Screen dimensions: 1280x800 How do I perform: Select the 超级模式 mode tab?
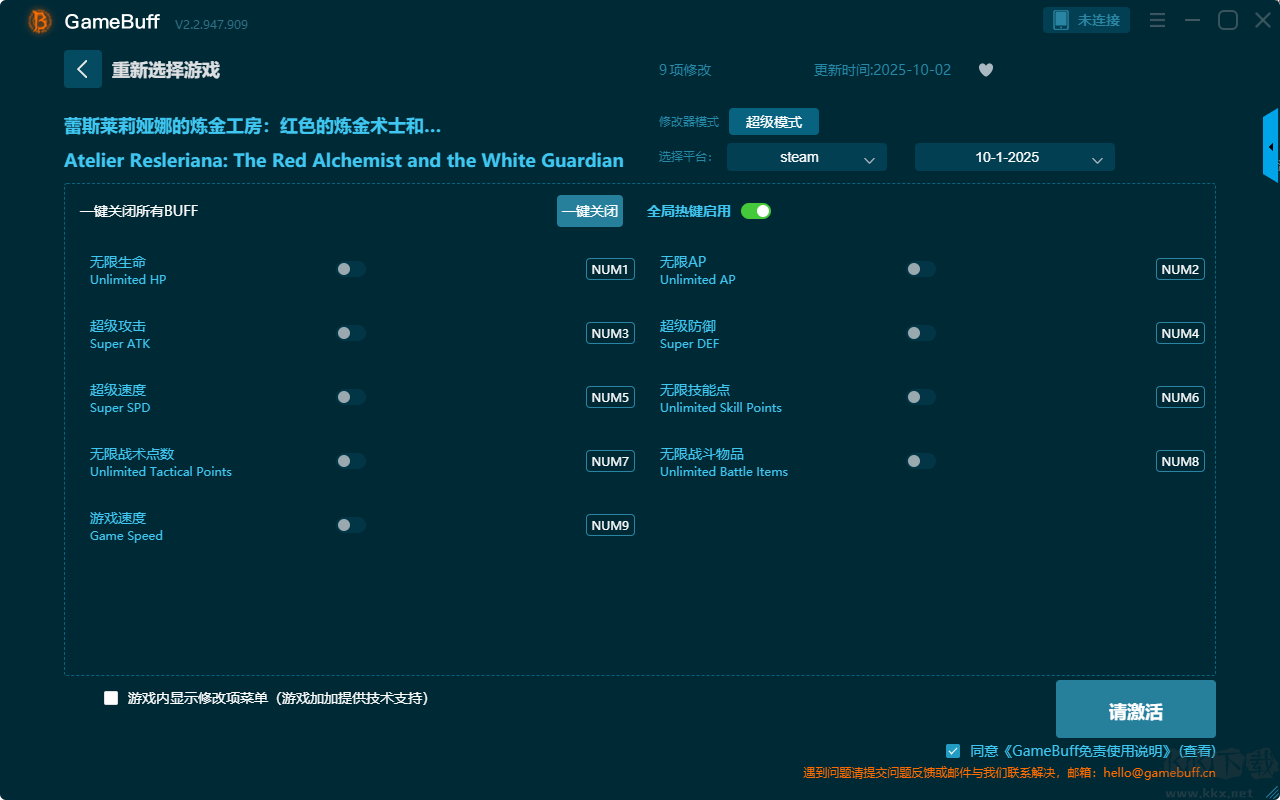(x=773, y=122)
